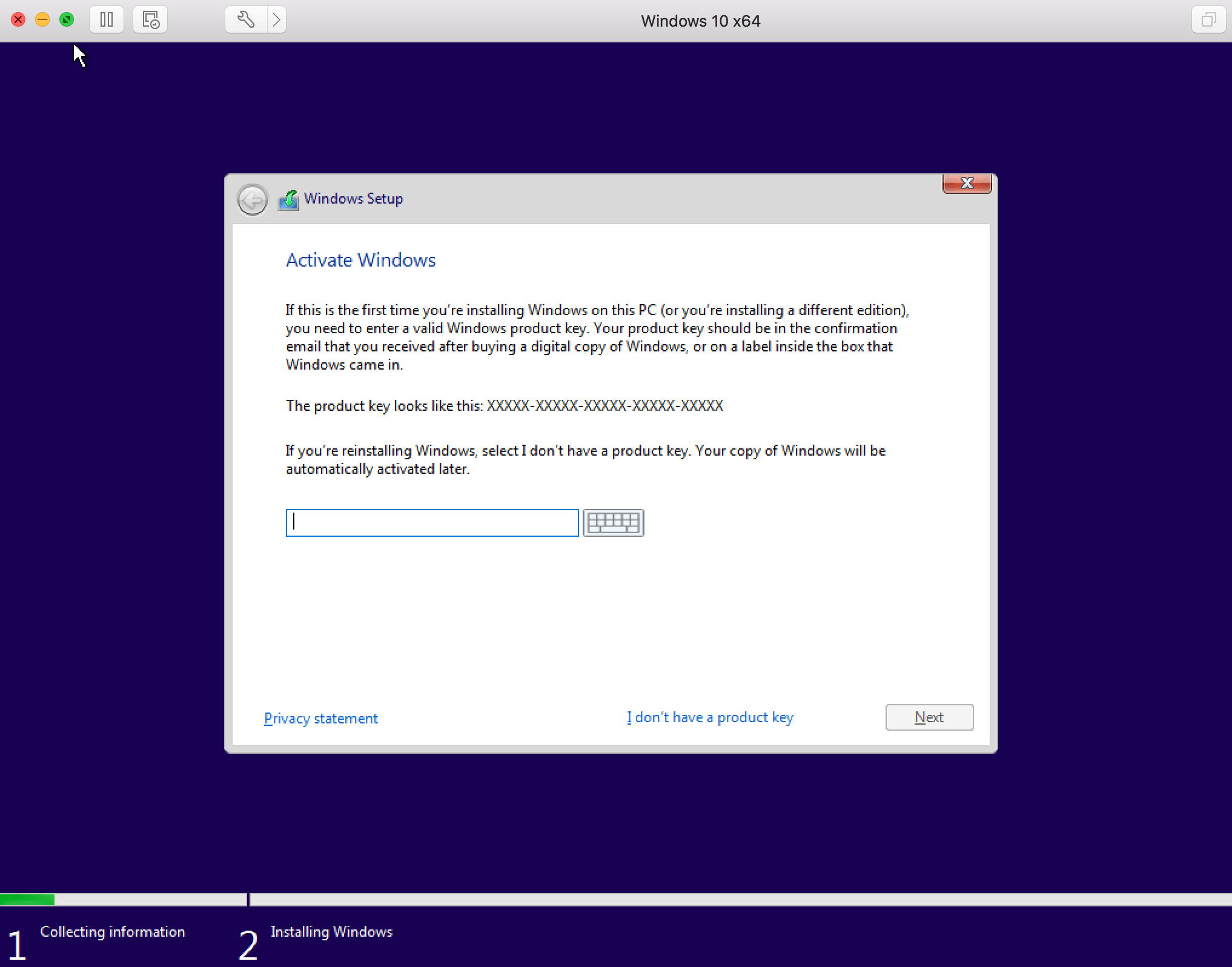Click the Windows Setup title text
The height and width of the screenshot is (967, 1232).
(353, 199)
